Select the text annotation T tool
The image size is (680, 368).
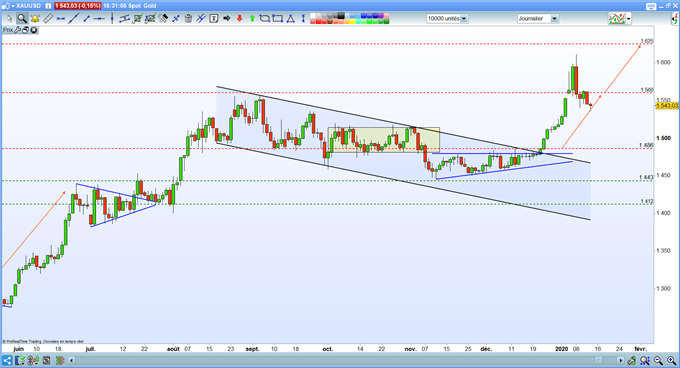(213, 19)
